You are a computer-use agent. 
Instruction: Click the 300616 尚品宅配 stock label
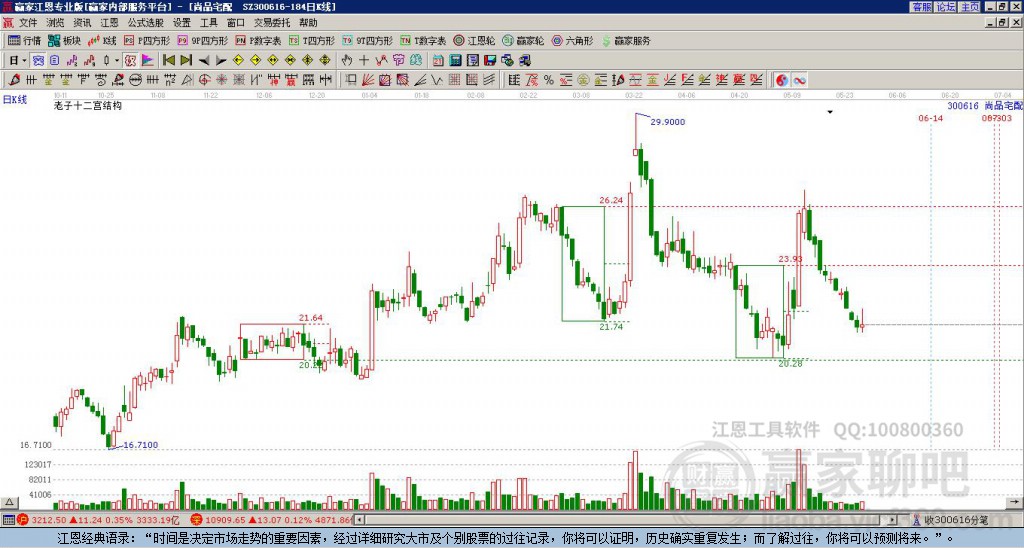tap(985, 106)
